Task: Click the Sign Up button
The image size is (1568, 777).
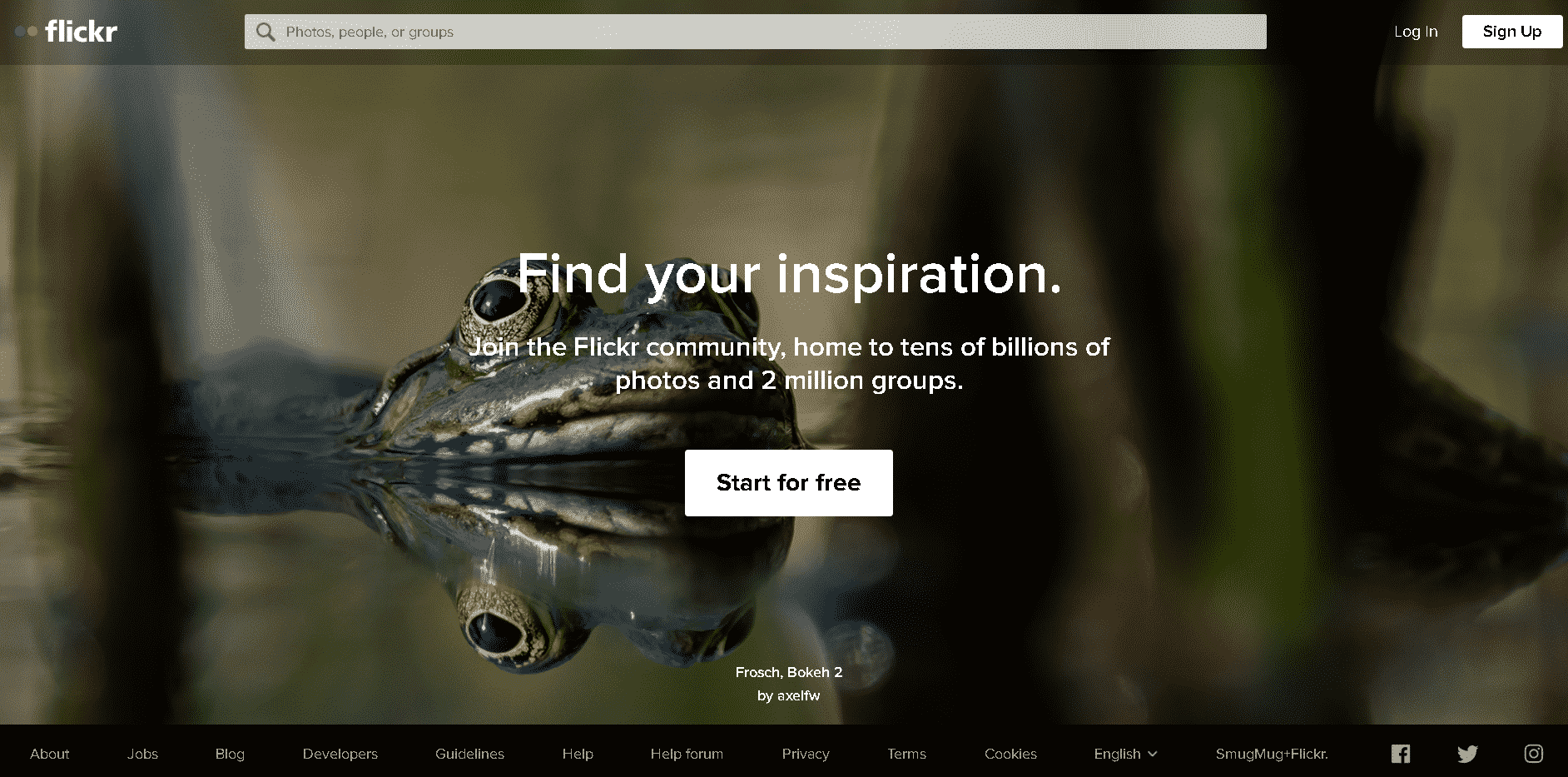Action: click(1511, 32)
